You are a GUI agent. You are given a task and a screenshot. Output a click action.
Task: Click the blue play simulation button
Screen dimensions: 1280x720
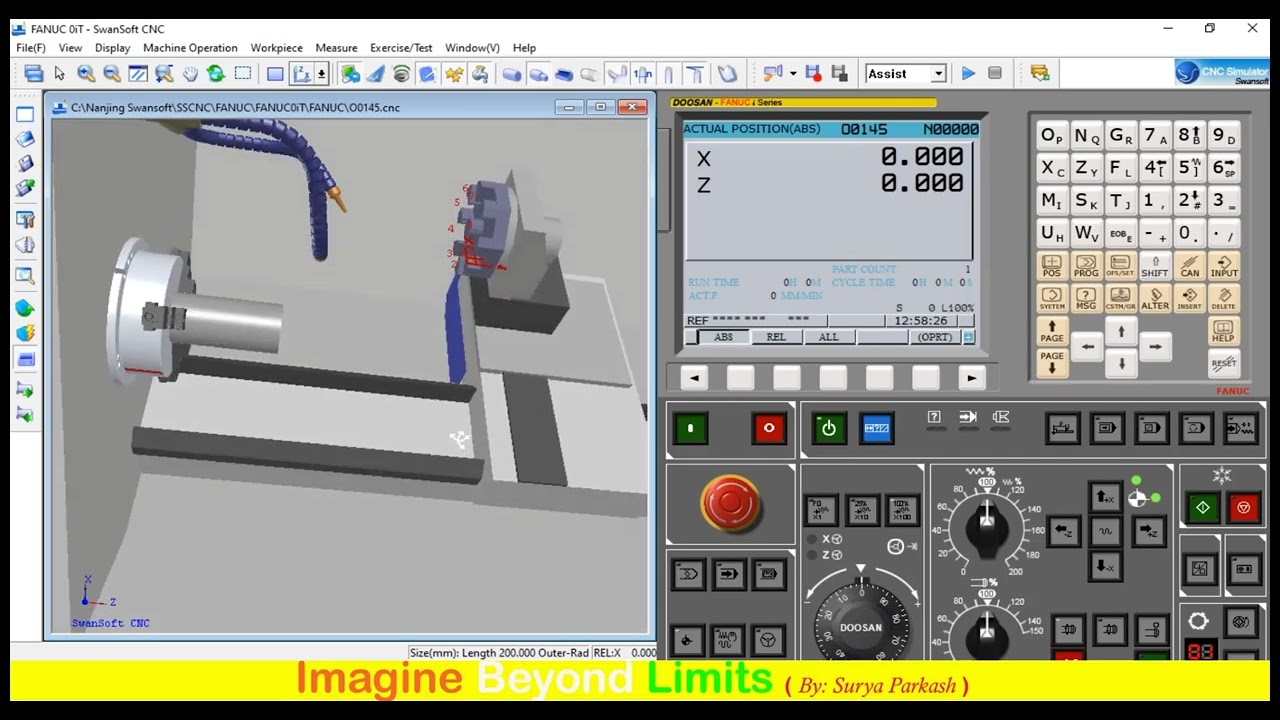(x=968, y=73)
